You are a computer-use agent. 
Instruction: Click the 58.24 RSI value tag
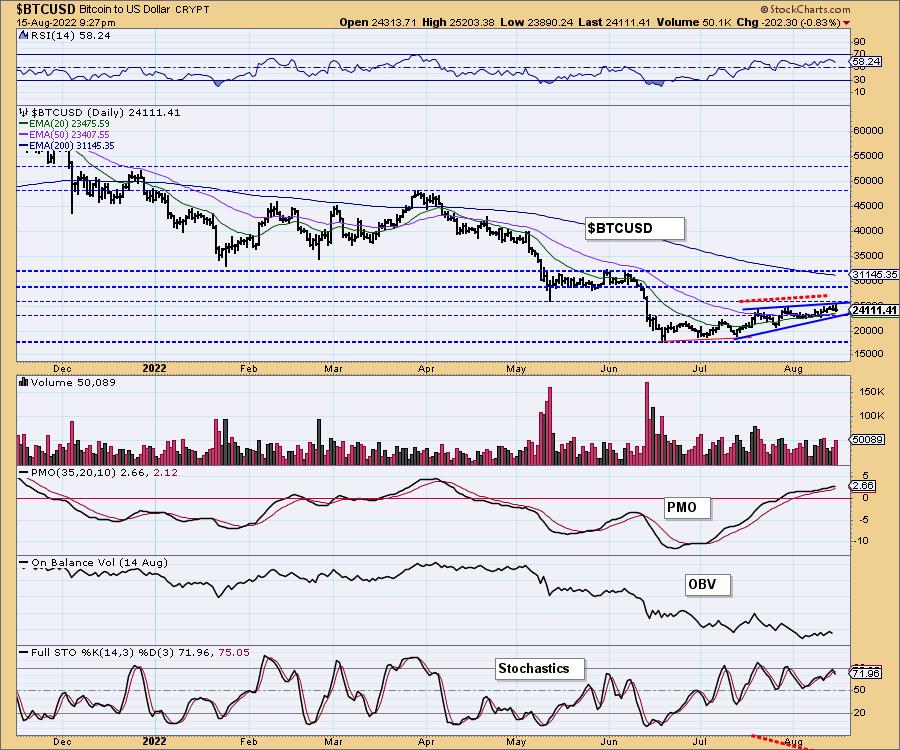pos(866,61)
